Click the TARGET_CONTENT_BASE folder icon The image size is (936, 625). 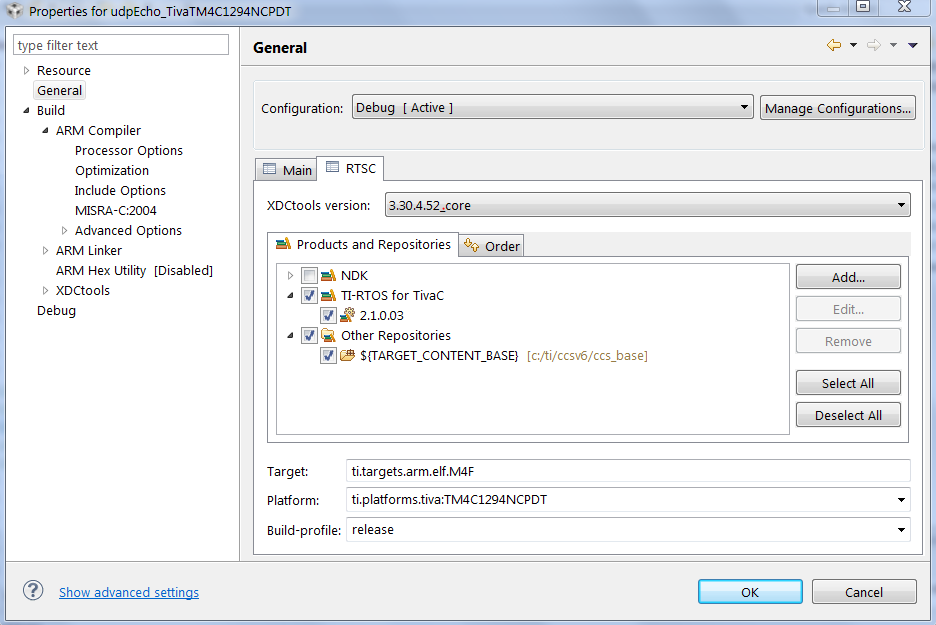[347, 356]
